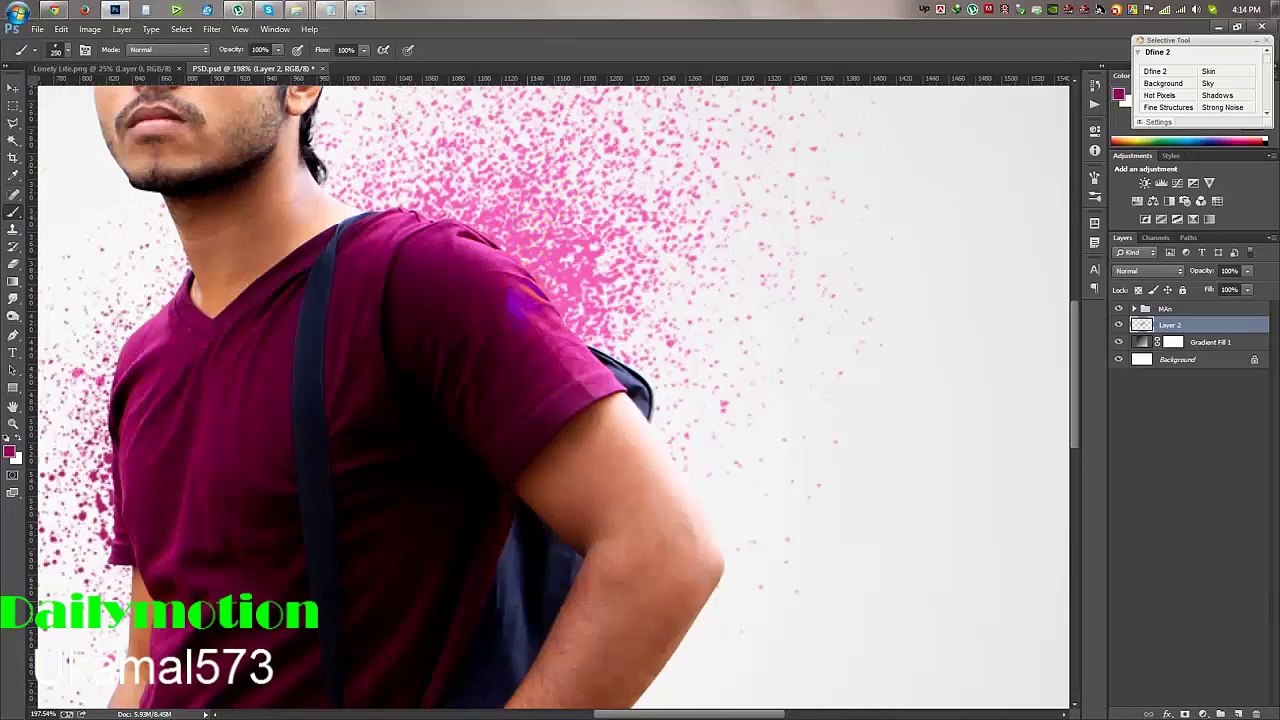Select the Eraser tool
Screen dimensions: 1280x720
click(x=13, y=264)
